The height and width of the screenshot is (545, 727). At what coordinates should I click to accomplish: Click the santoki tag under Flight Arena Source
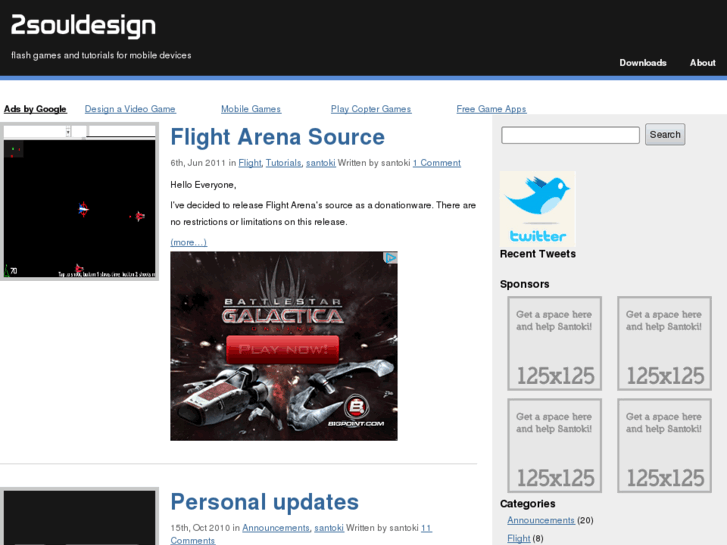[320, 163]
